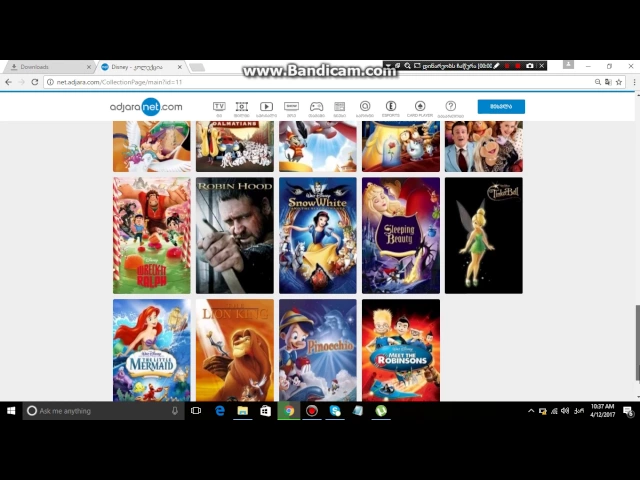Open the Sleeping Beauty poster
The width and height of the screenshot is (640, 480).
401,236
